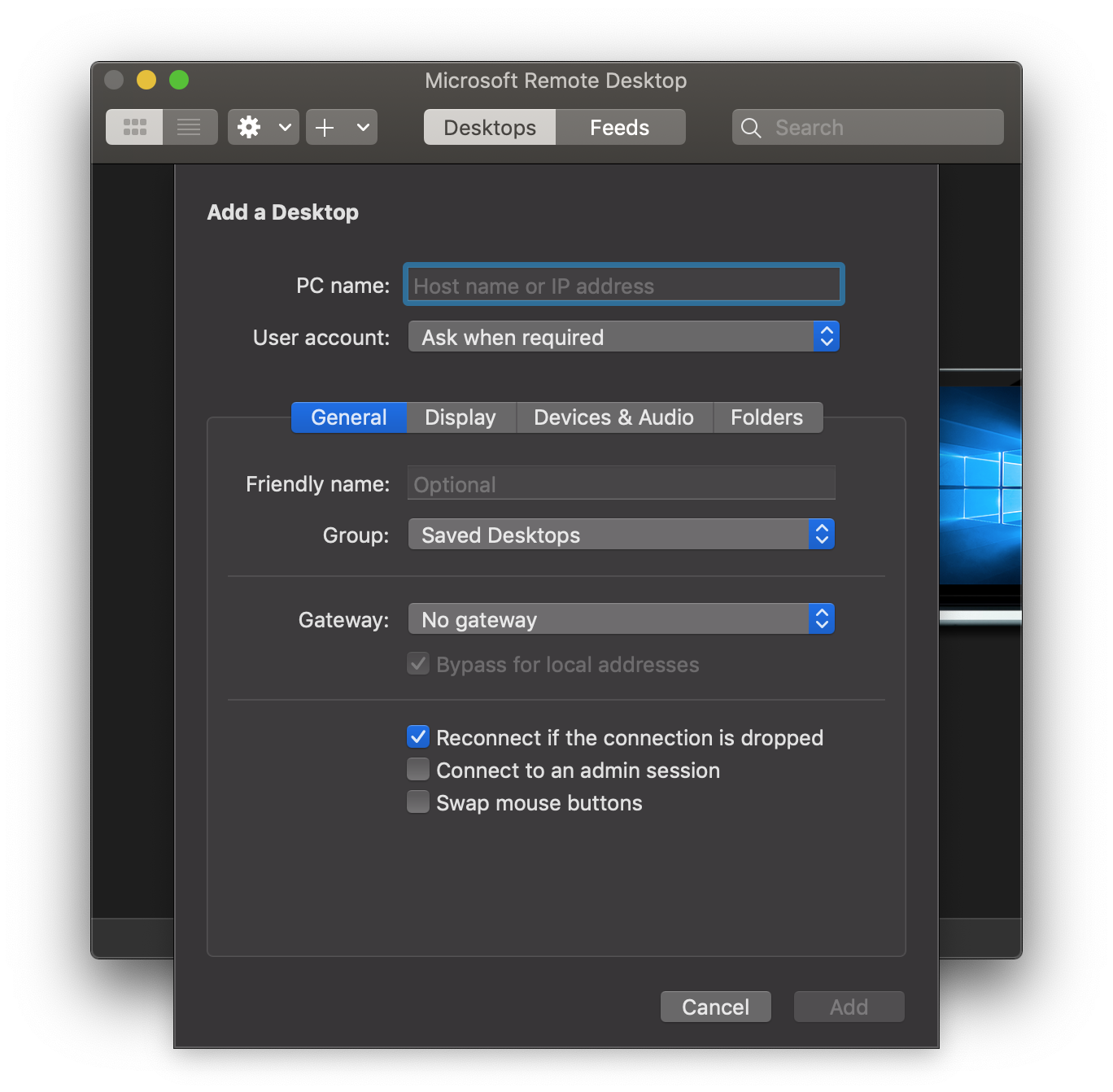Click the Cancel button
Screen dimensions: 1113x1092
pos(716,1007)
